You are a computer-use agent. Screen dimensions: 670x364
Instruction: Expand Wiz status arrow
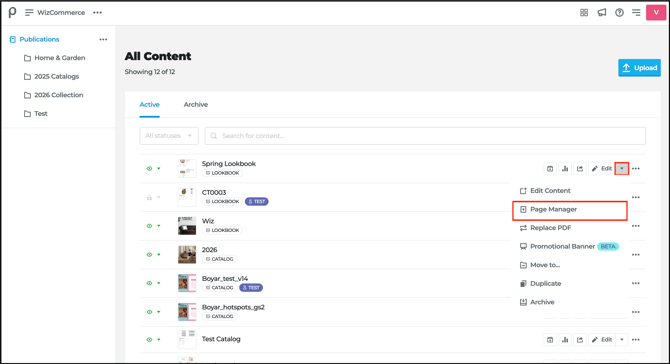click(159, 226)
